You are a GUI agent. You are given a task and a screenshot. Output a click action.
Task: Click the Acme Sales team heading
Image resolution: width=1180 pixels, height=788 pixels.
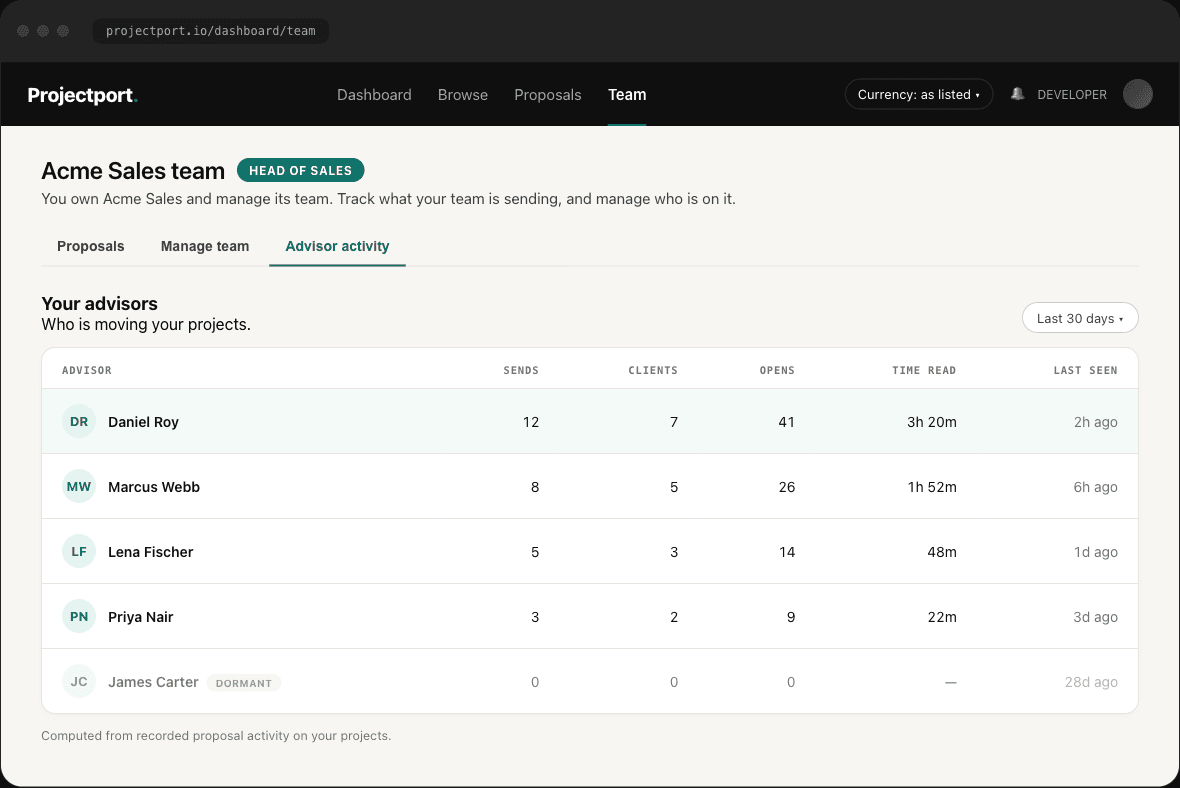133,171
